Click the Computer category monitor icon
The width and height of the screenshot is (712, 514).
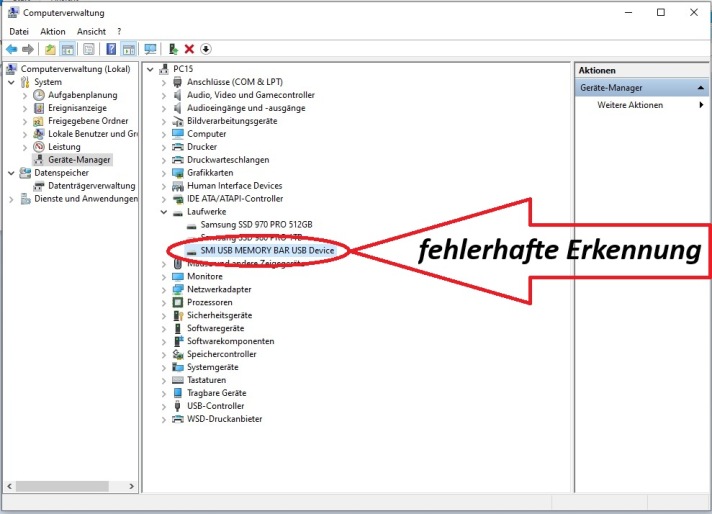(x=178, y=134)
